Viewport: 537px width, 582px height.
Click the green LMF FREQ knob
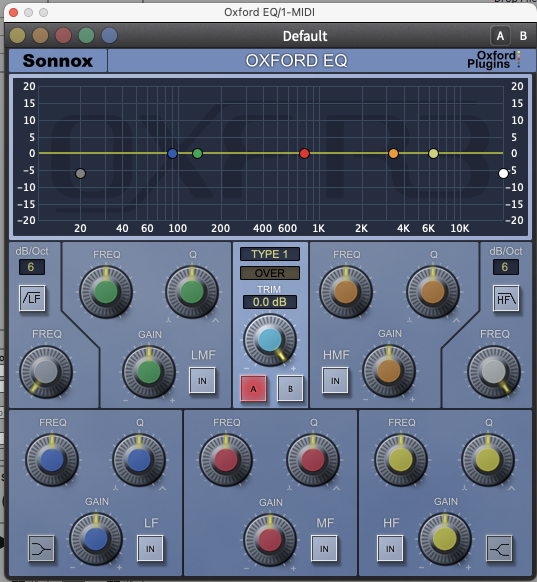pos(106,292)
